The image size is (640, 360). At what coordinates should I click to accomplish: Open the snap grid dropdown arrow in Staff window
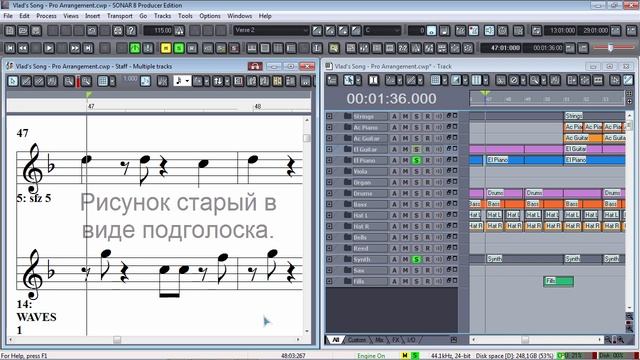(x=113, y=81)
